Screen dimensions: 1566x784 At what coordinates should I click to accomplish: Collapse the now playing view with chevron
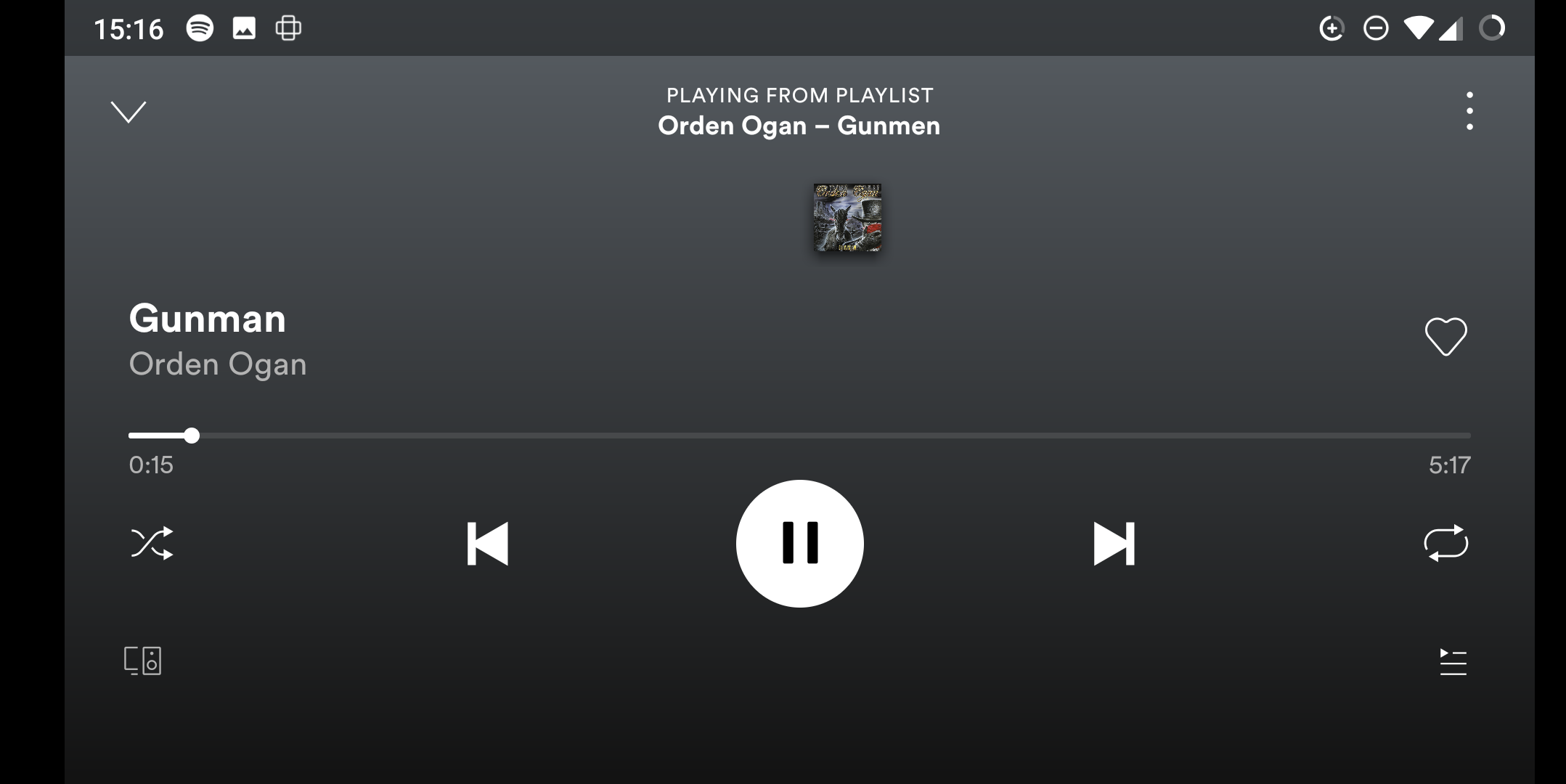click(128, 112)
